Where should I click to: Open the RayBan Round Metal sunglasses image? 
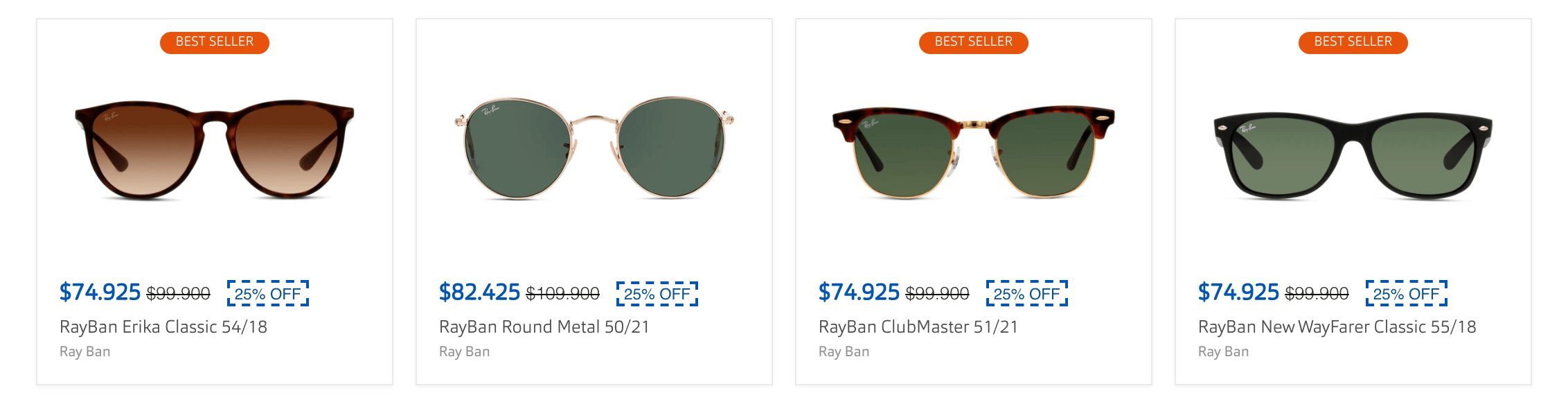tap(594, 148)
